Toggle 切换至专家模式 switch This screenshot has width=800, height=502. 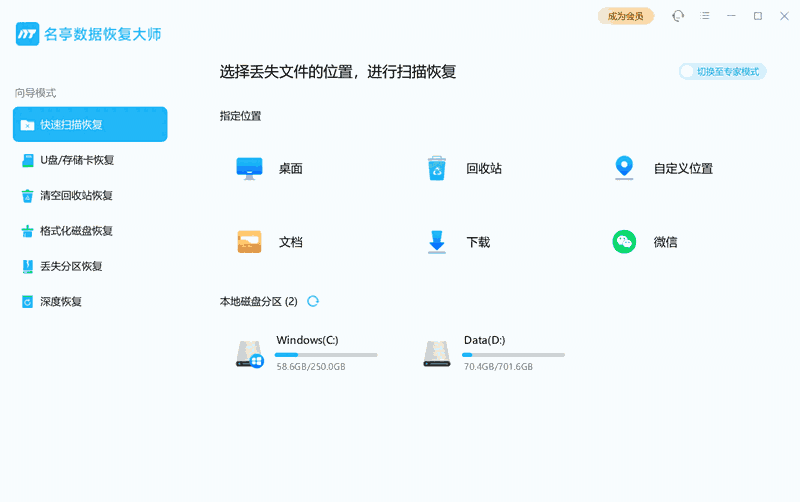coord(722,71)
